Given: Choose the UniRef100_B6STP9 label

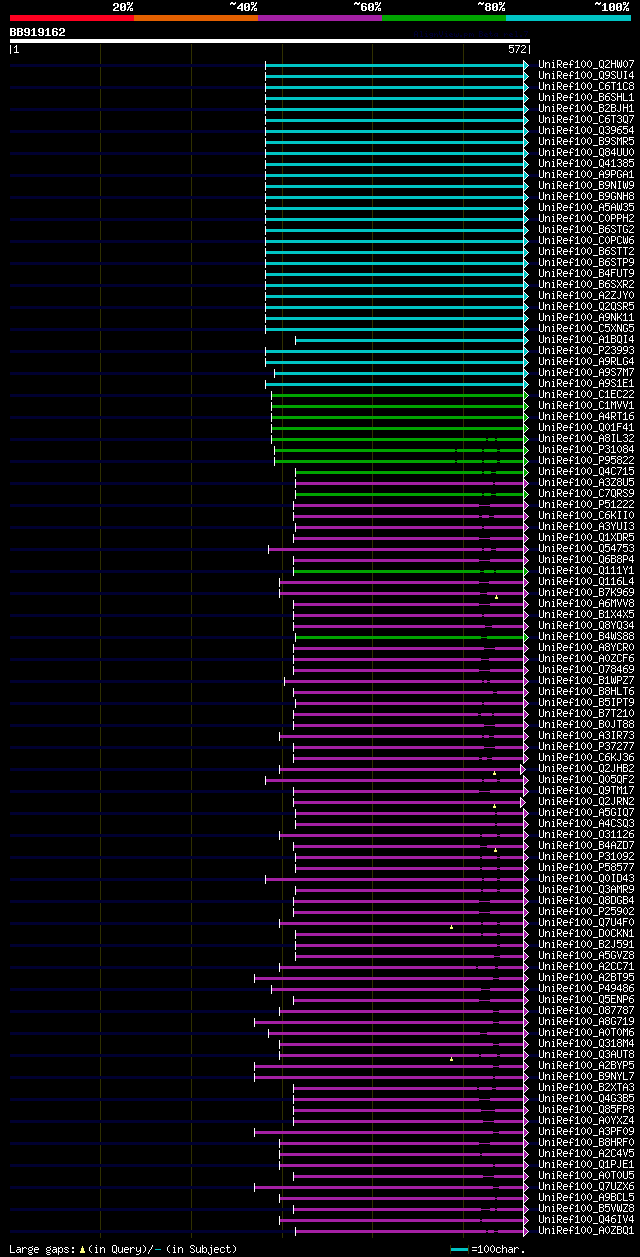Looking at the screenshot, I should tap(586, 263).
